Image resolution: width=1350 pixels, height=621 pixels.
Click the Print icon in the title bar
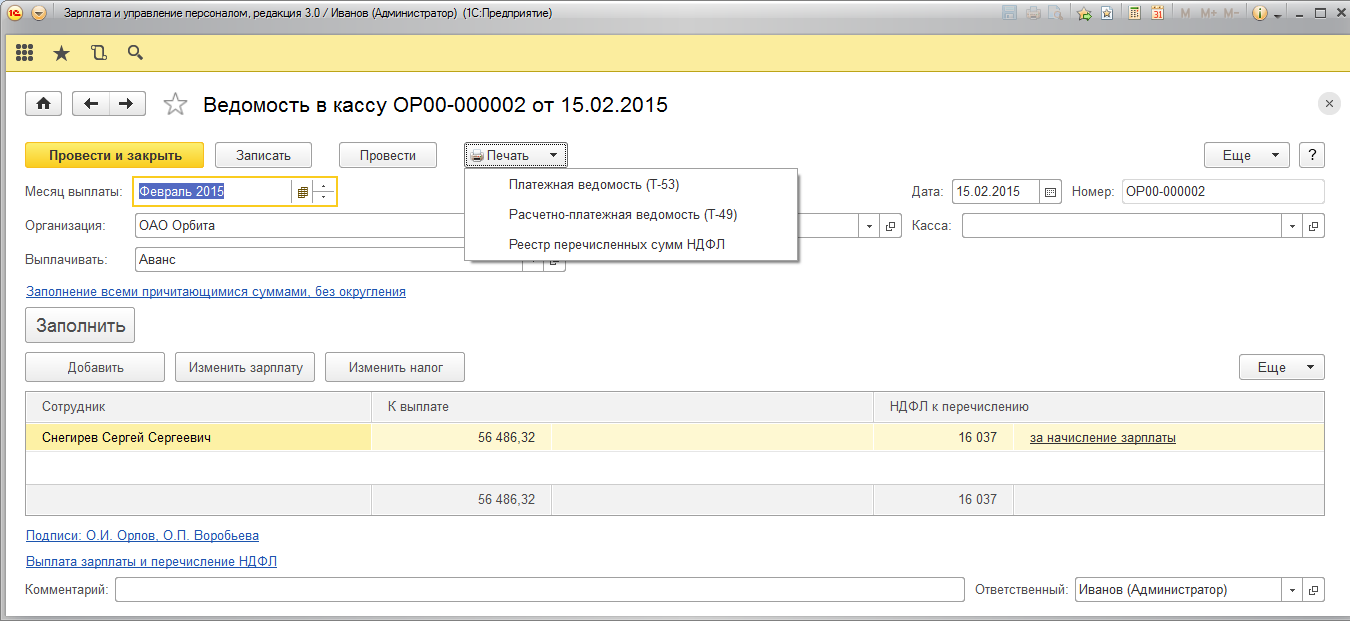pyautogui.click(x=1033, y=13)
